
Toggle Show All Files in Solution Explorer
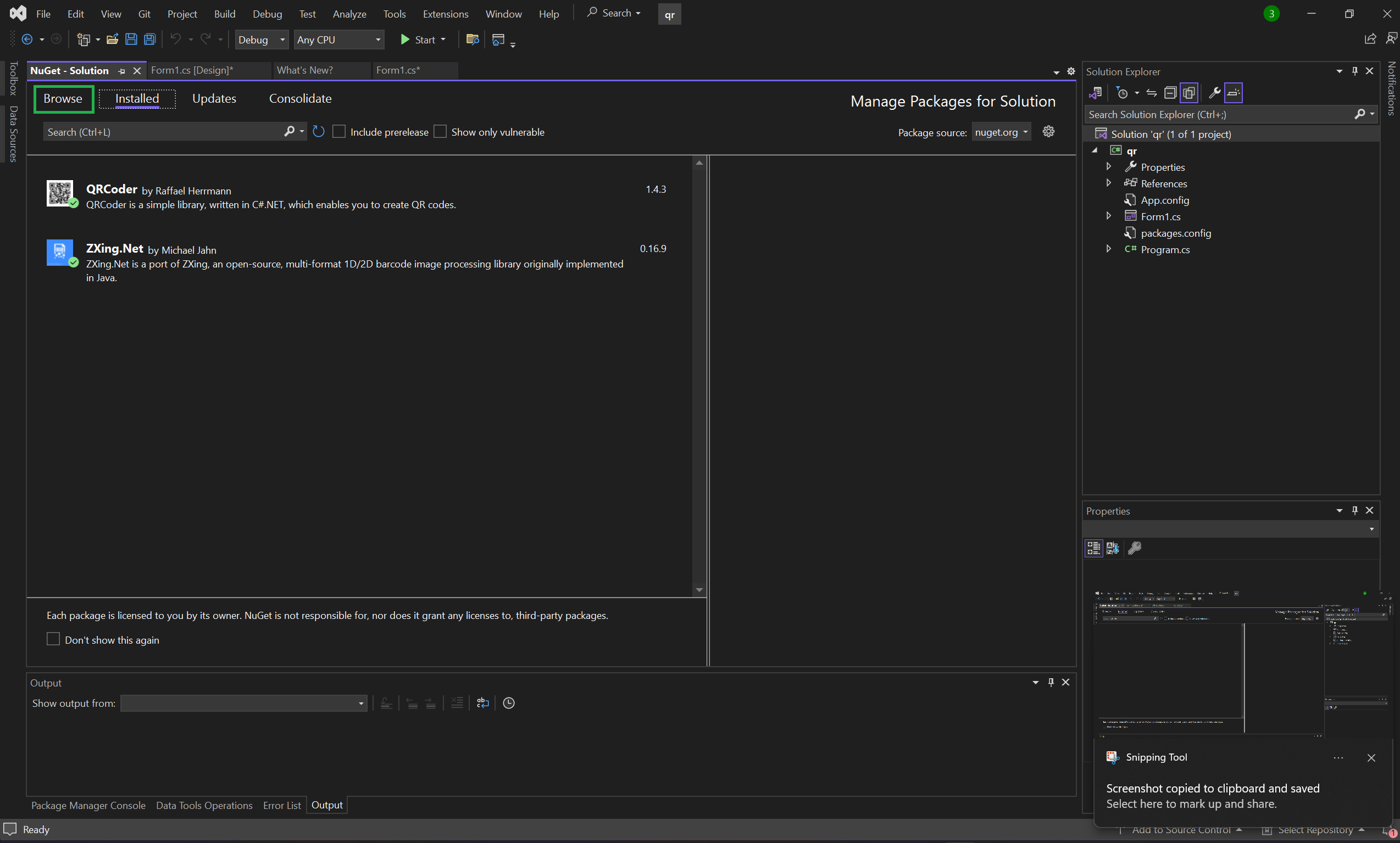click(x=1188, y=93)
